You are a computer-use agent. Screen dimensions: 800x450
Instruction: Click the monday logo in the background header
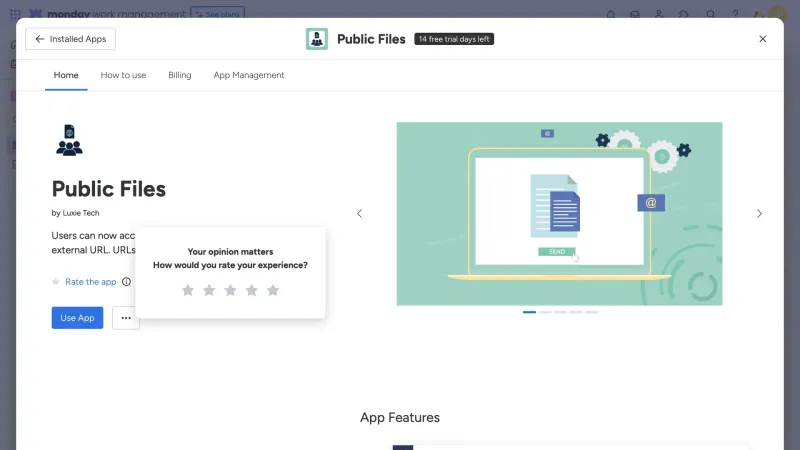(36, 14)
